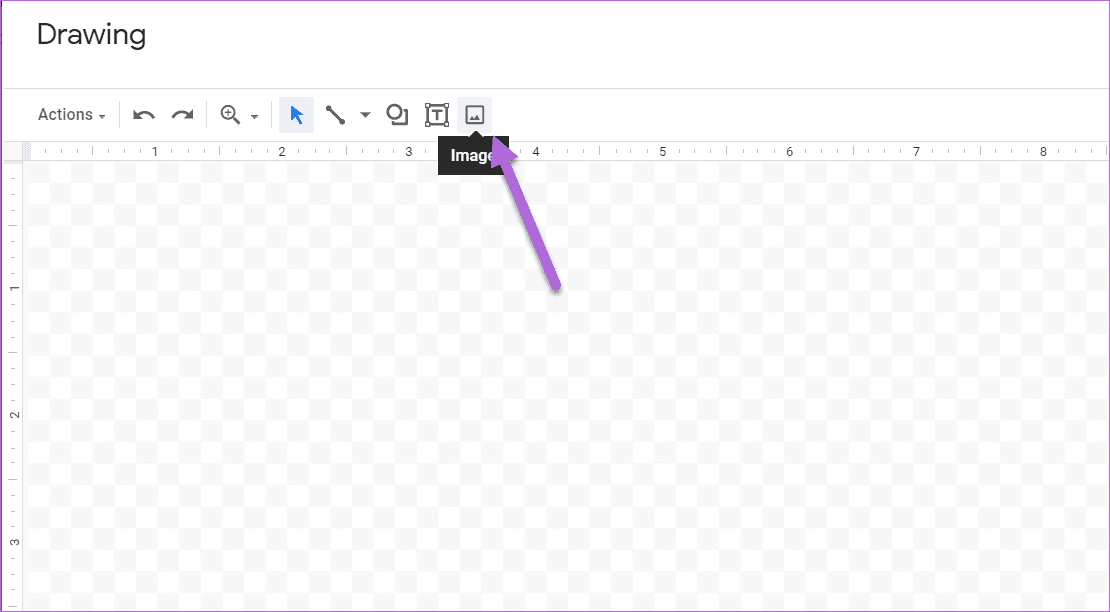The height and width of the screenshot is (612, 1110).
Task: Undo the last action
Action: click(143, 114)
